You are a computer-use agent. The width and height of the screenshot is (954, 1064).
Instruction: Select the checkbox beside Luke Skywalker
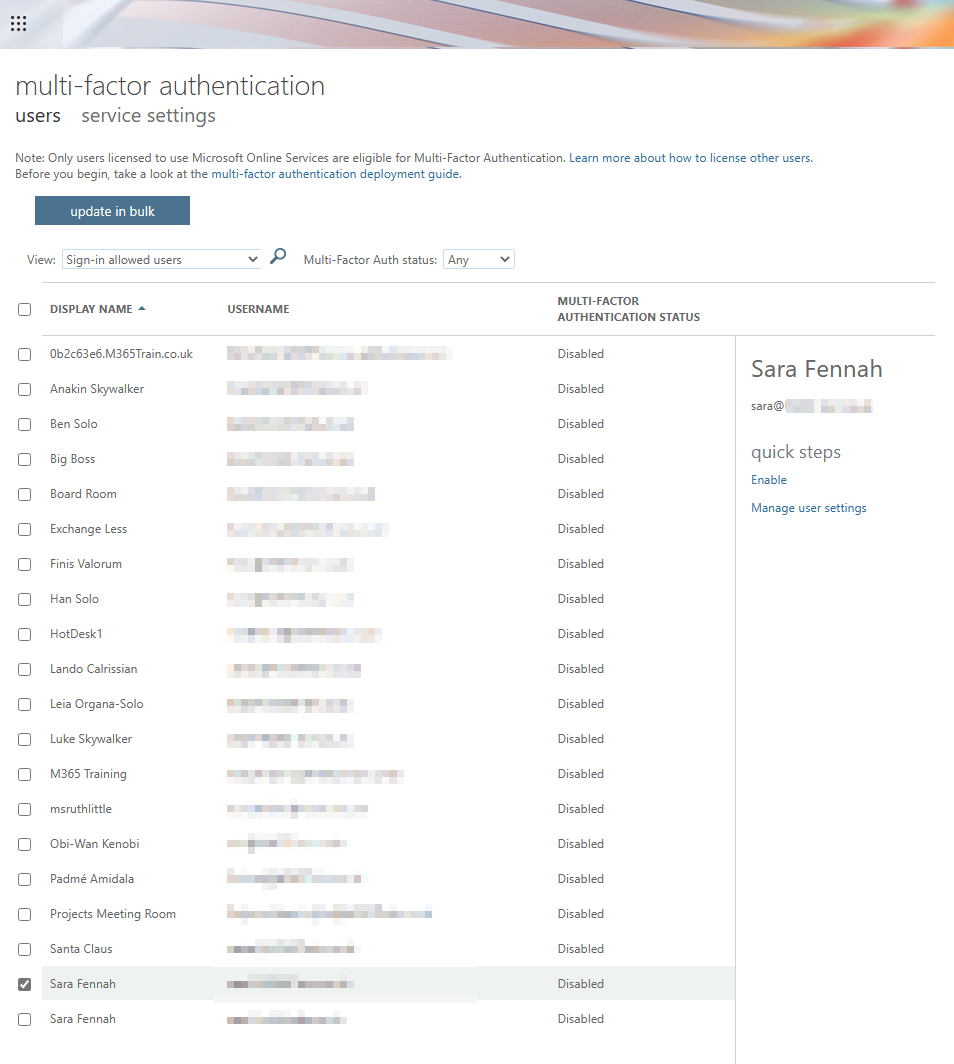[25, 739]
